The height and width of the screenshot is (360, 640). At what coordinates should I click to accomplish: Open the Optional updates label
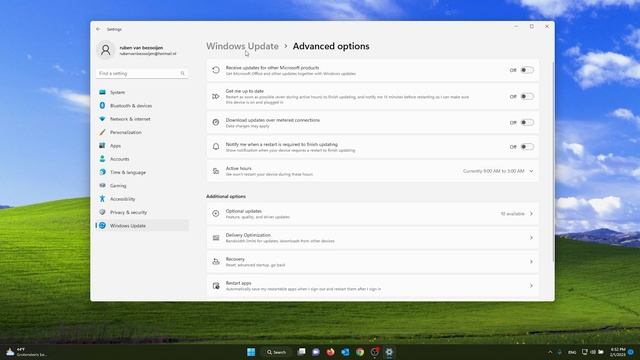tap(244, 211)
